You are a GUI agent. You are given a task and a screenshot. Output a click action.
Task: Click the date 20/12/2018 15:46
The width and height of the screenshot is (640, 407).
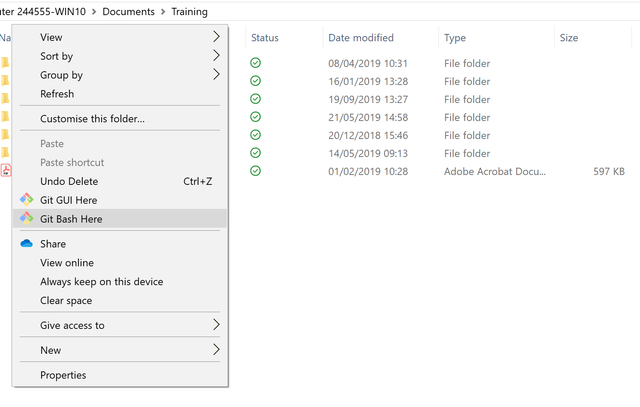tap(368, 135)
